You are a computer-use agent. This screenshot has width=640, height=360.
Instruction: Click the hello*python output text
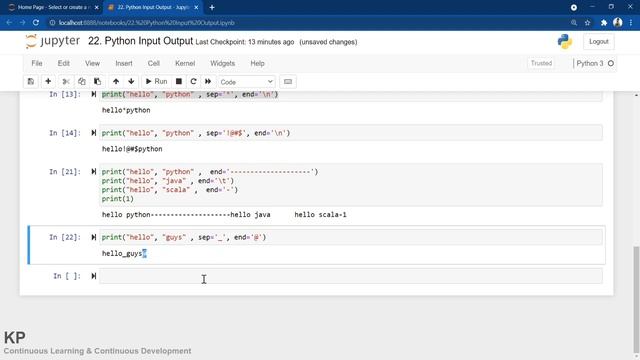126,110
